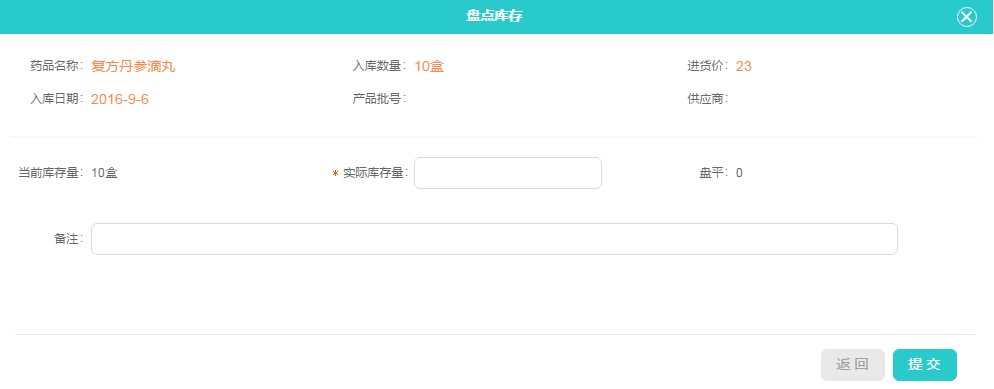The width and height of the screenshot is (994, 389).
Task: Select the drug name 复方丹参滴丸 text
Action: tap(133, 66)
